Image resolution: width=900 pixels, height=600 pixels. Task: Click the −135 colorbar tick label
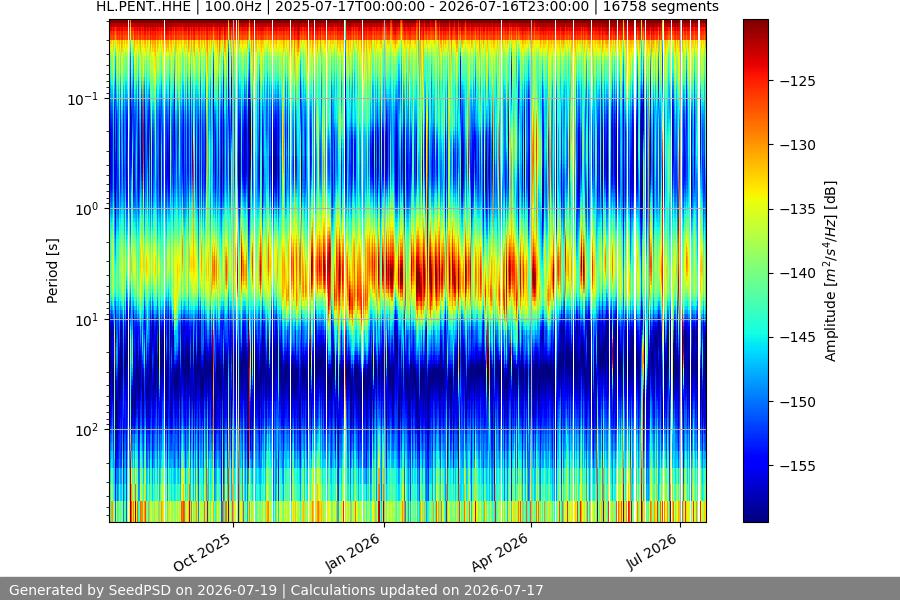point(798,210)
